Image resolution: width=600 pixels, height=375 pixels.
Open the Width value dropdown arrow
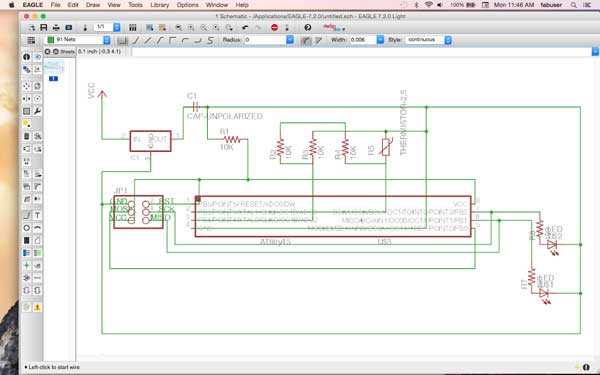[380, 40]
